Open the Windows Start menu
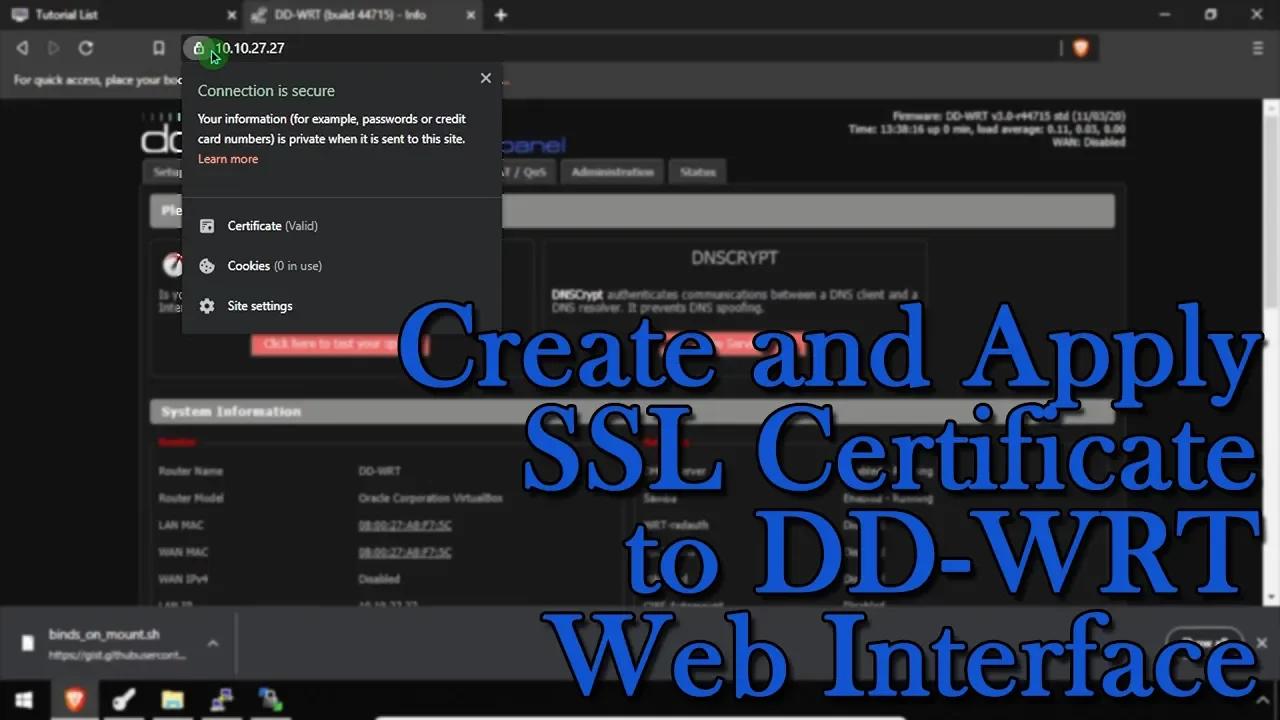1280x720 pixels. pyautogui.click(x=24, y=699)
